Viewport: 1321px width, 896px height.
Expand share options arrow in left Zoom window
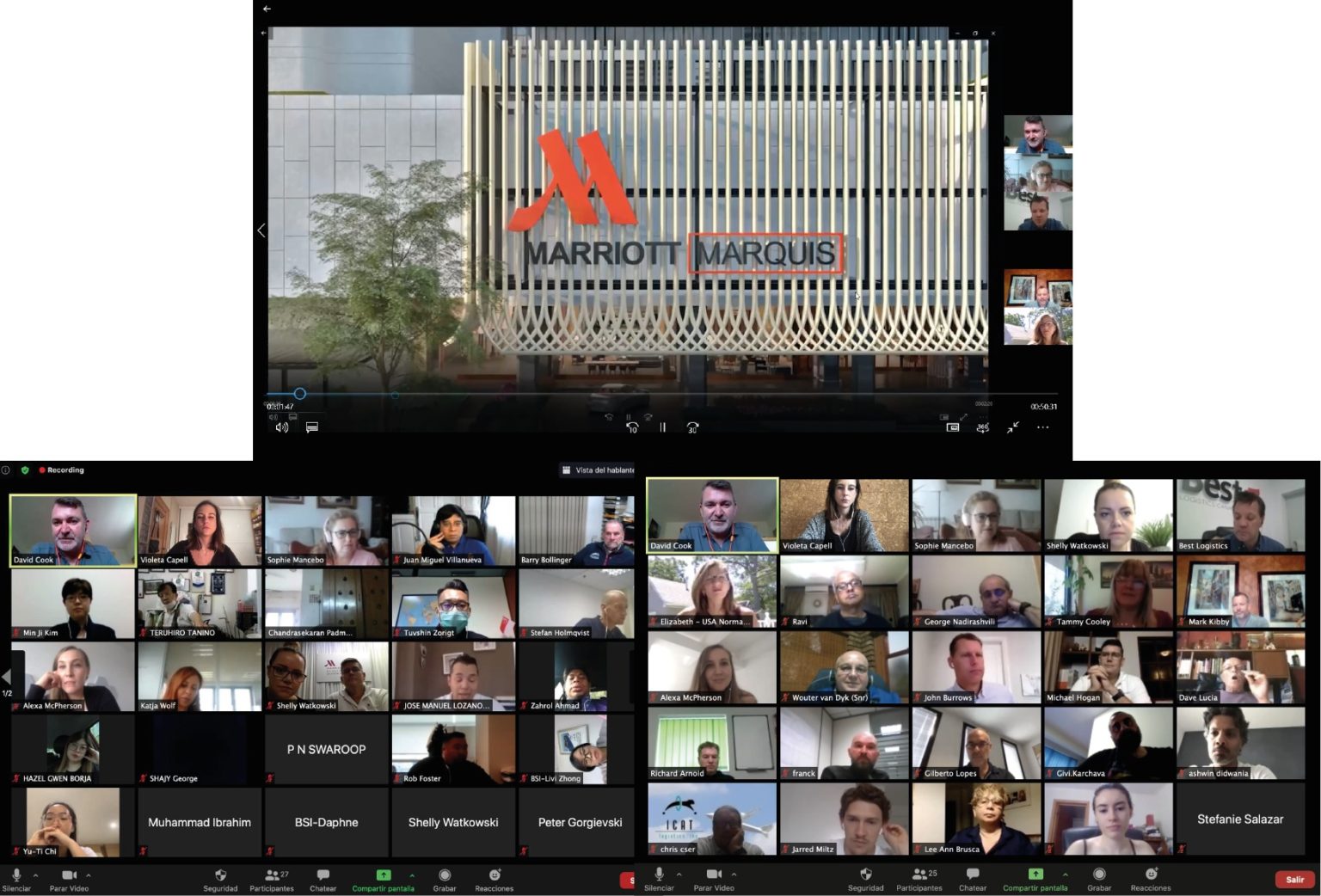(412, 875)
